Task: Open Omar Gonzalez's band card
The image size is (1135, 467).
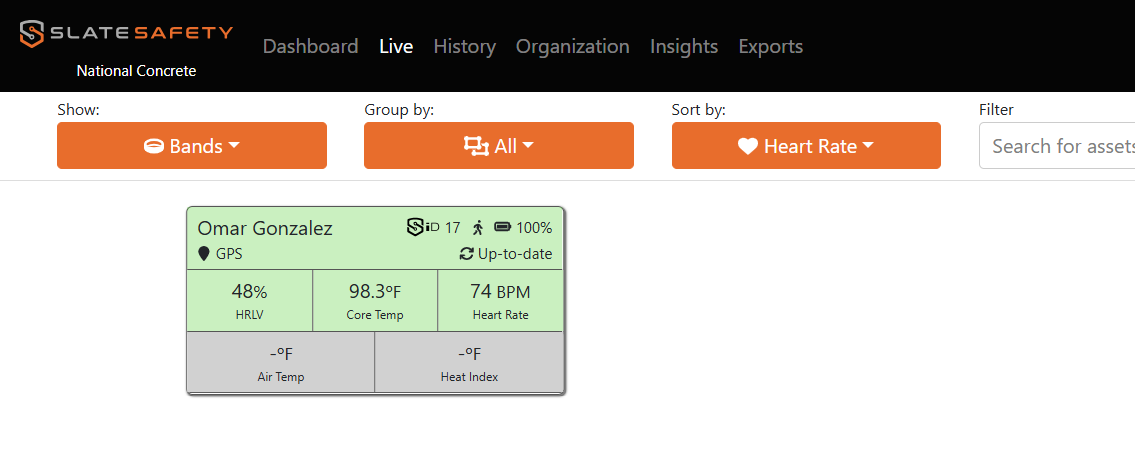Action: [x=375, y=300]
